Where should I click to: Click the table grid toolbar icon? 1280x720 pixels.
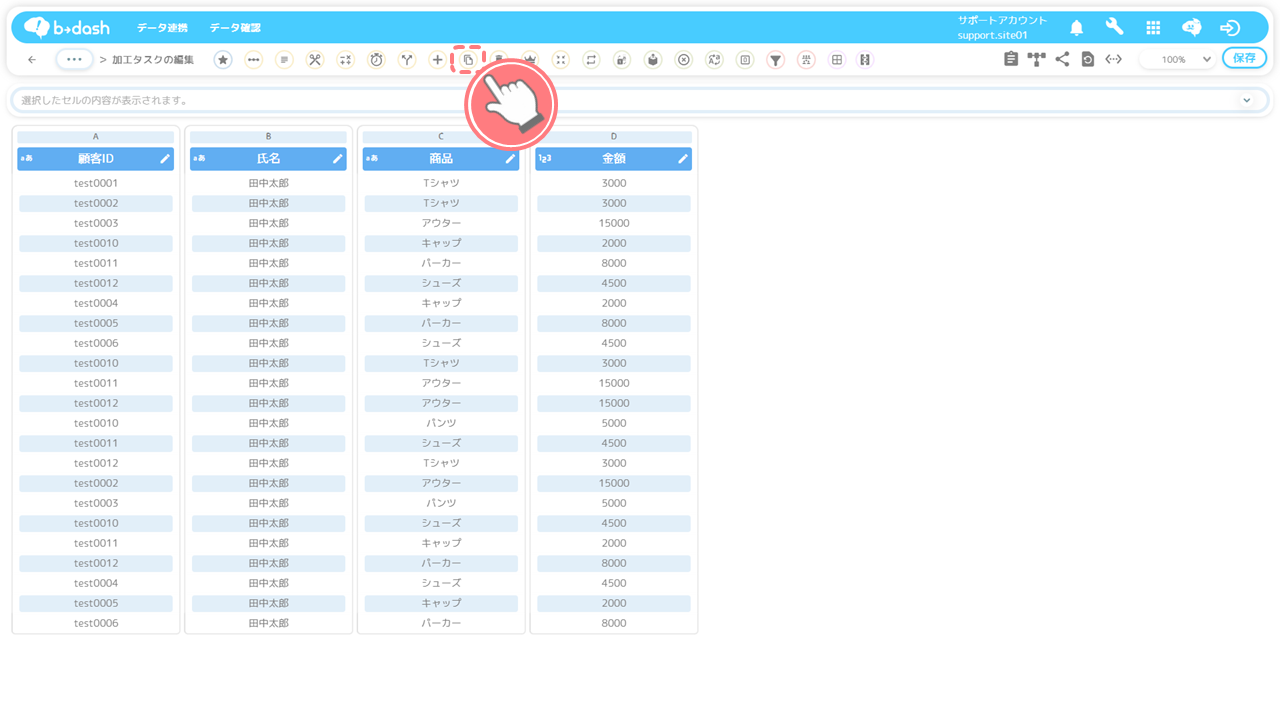click(x=837, y=60)
